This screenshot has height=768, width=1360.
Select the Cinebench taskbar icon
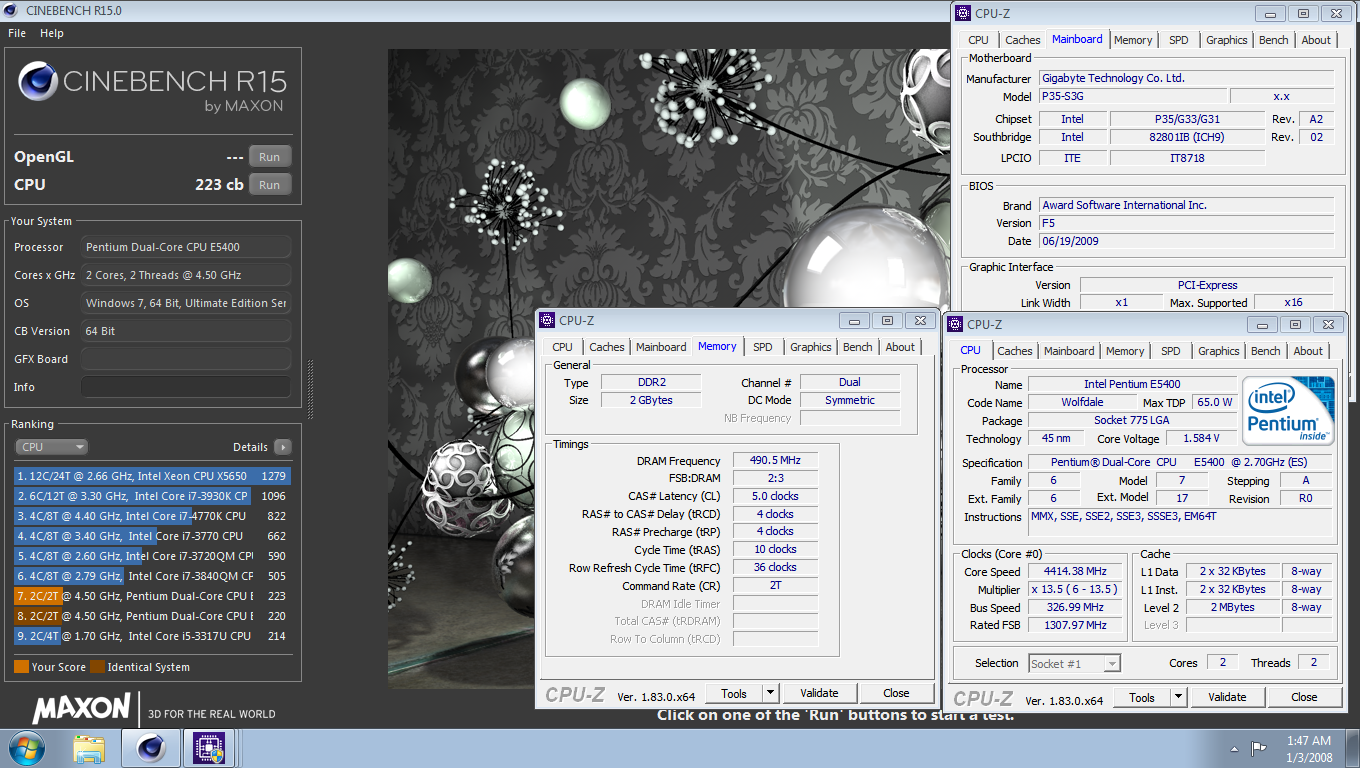[151, 748]
